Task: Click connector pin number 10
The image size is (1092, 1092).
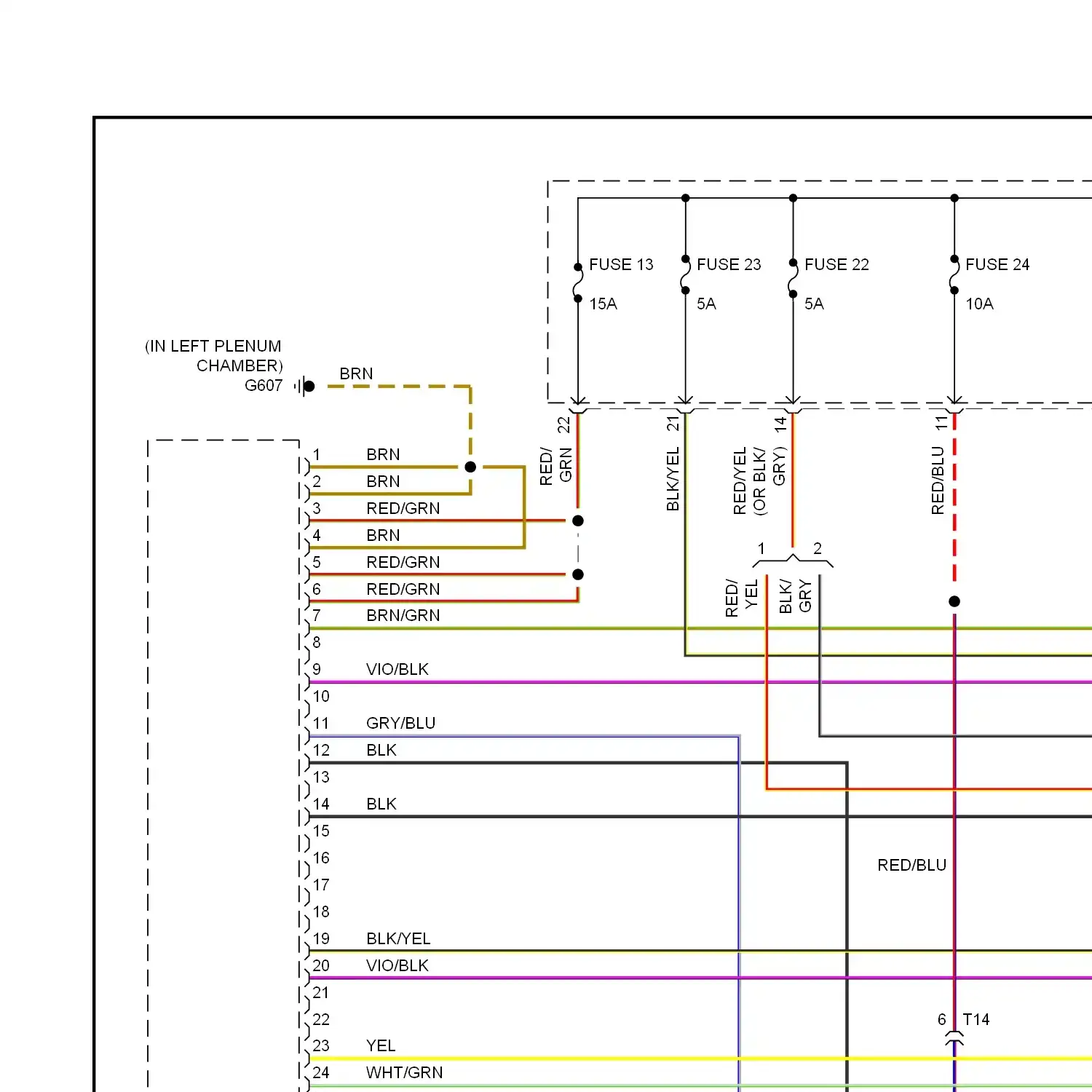Action: 321,697
